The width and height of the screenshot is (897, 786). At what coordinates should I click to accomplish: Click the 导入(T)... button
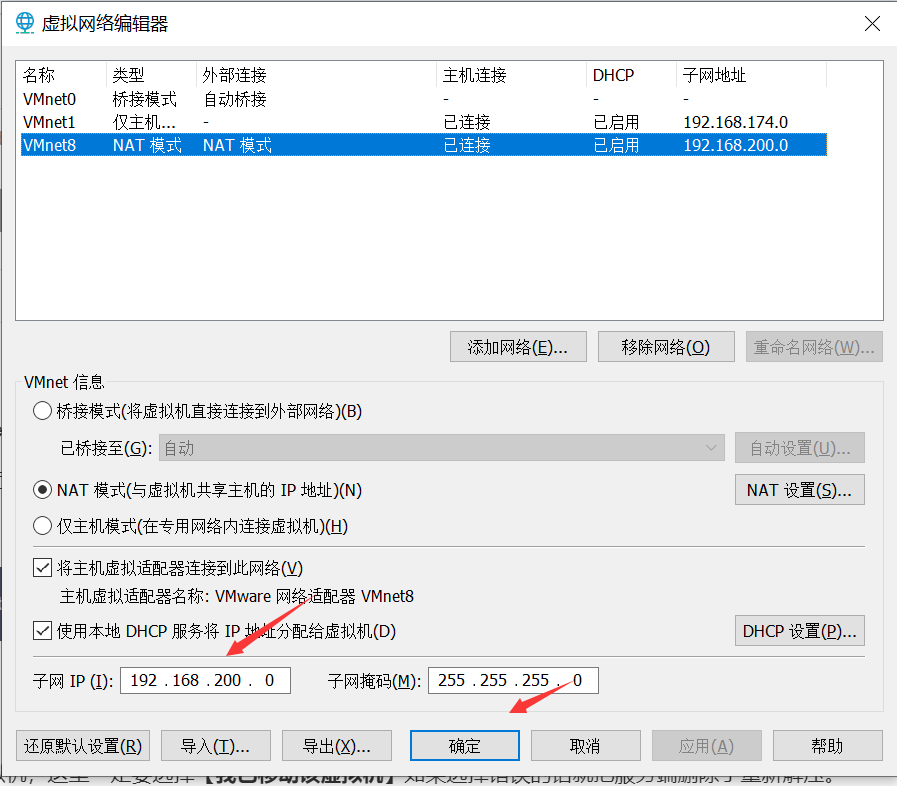[x=216, y=746]
